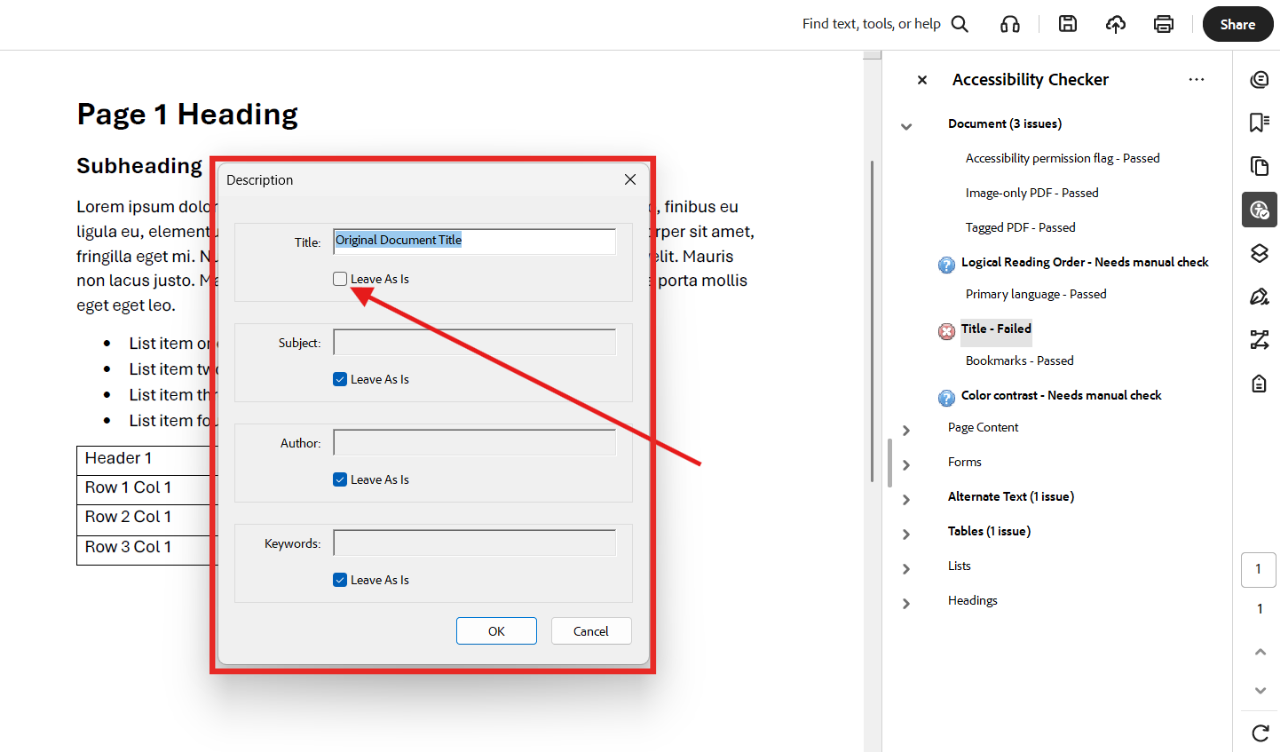The image size is (1281, 752).
Task: Expand the Lists section
Action: click(x=906, y=569)
